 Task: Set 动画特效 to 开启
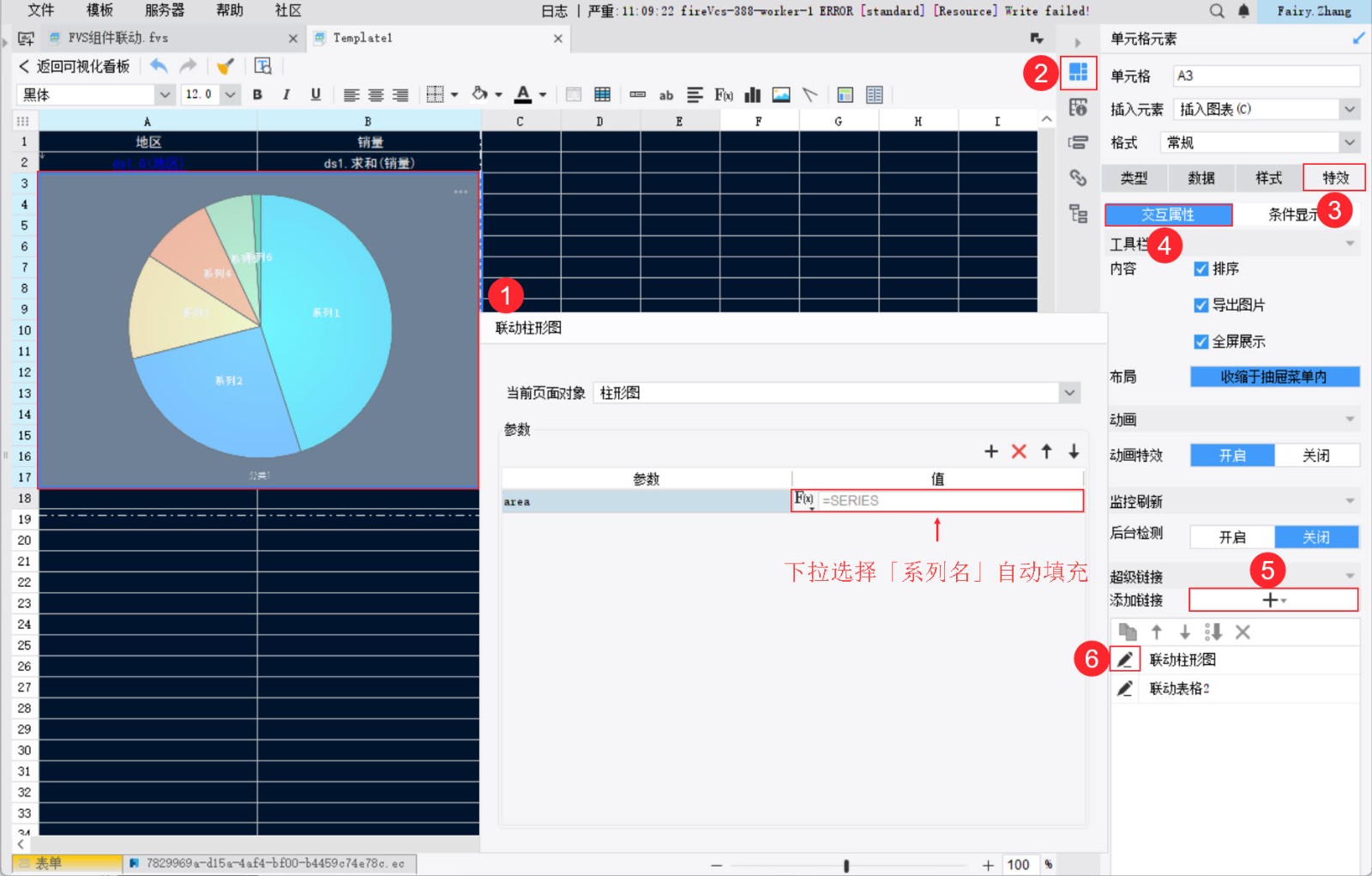[x=1232, y=456]
